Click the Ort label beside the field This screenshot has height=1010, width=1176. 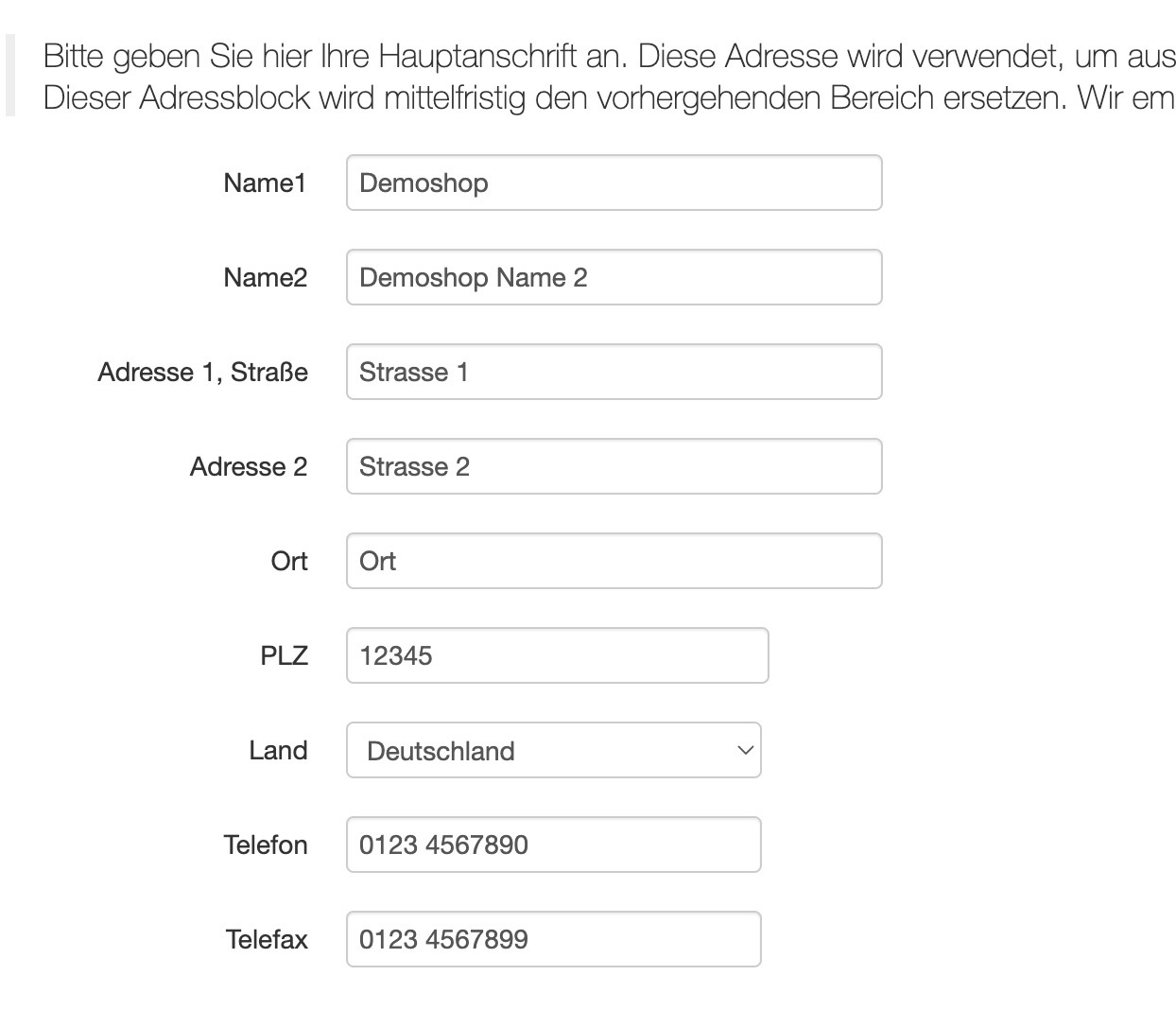pos(288,561)
